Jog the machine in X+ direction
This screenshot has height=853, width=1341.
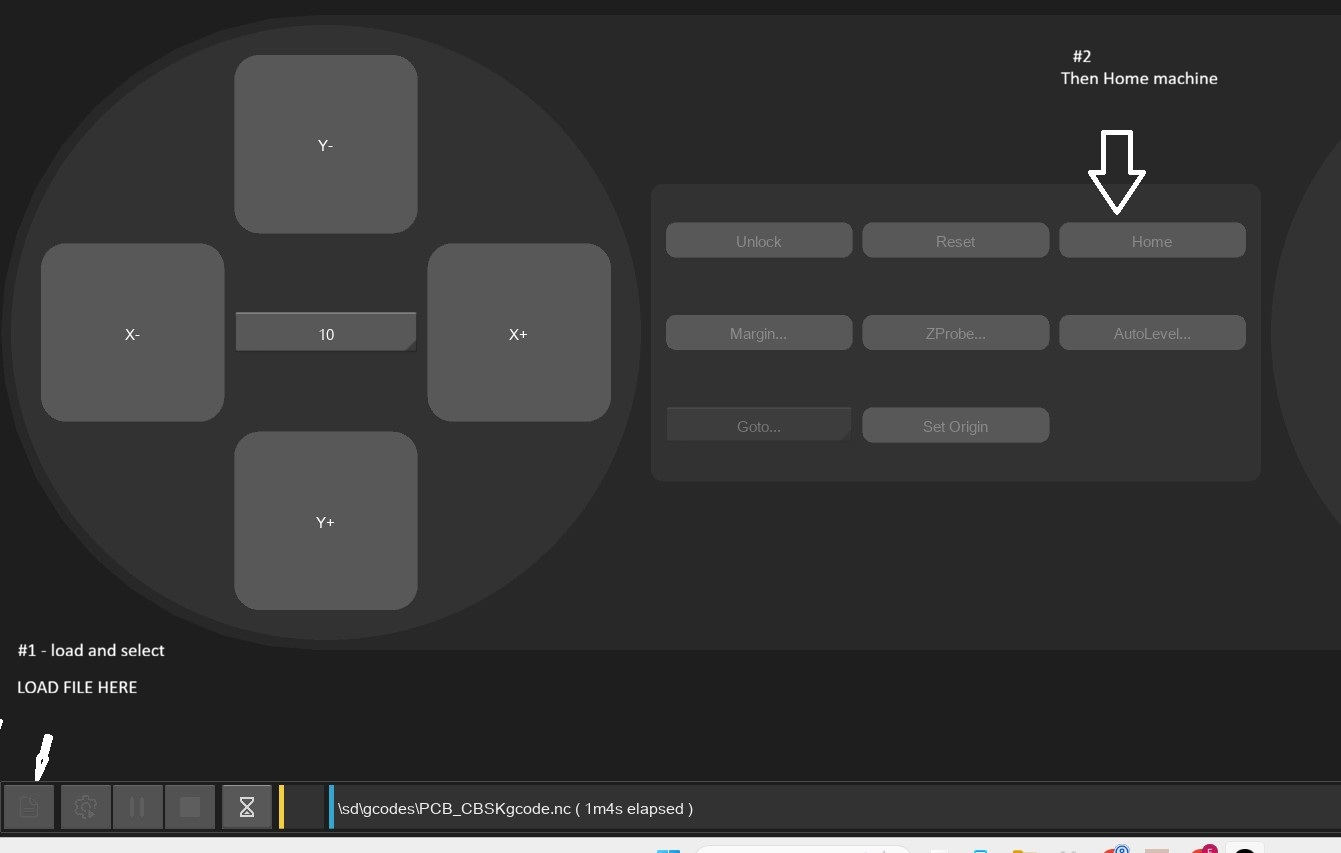pyautogui.click(x=518, y=332)
